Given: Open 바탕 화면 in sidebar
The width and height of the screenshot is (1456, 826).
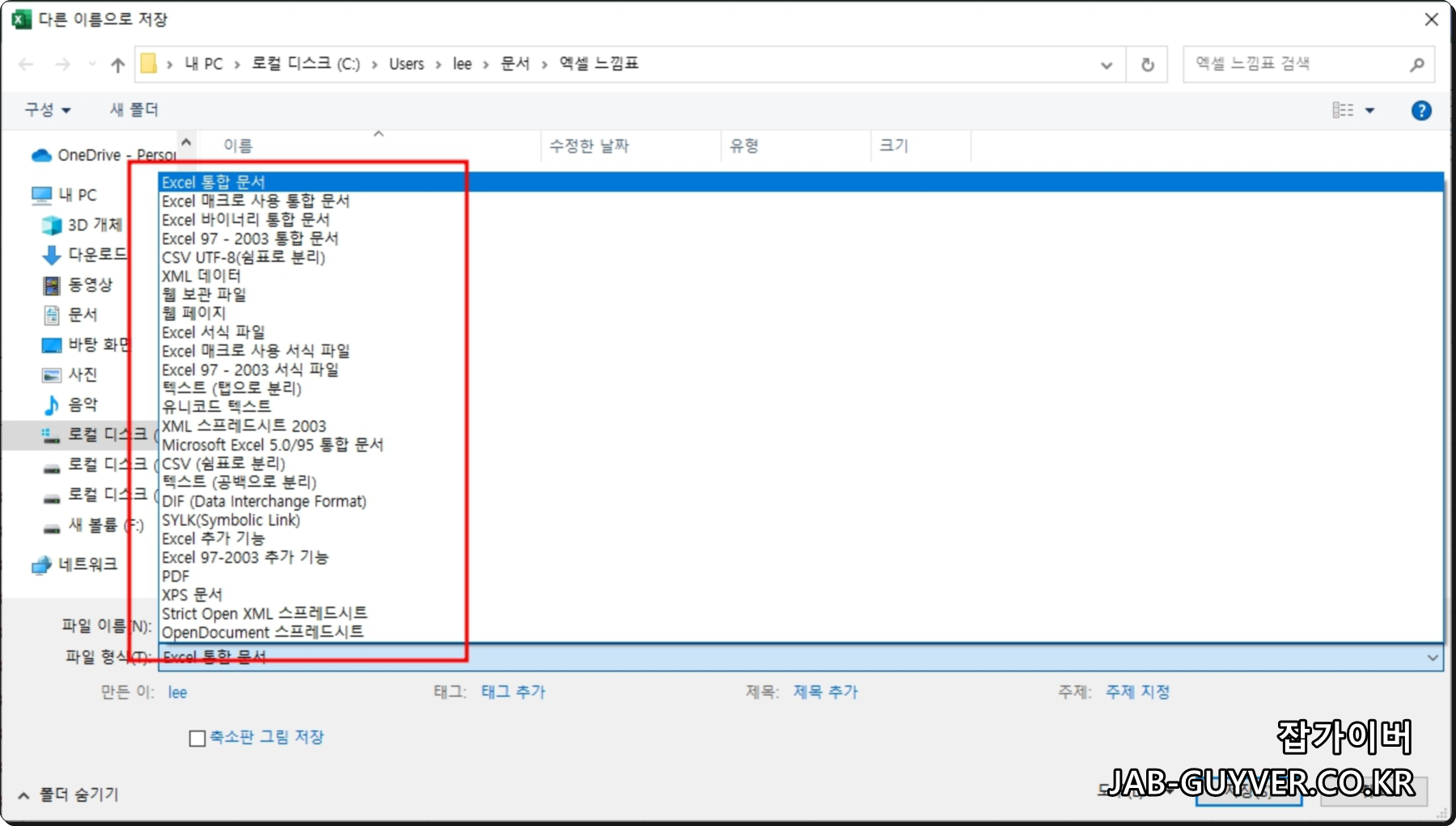Looking at the screenshot, I should [85, 345].
